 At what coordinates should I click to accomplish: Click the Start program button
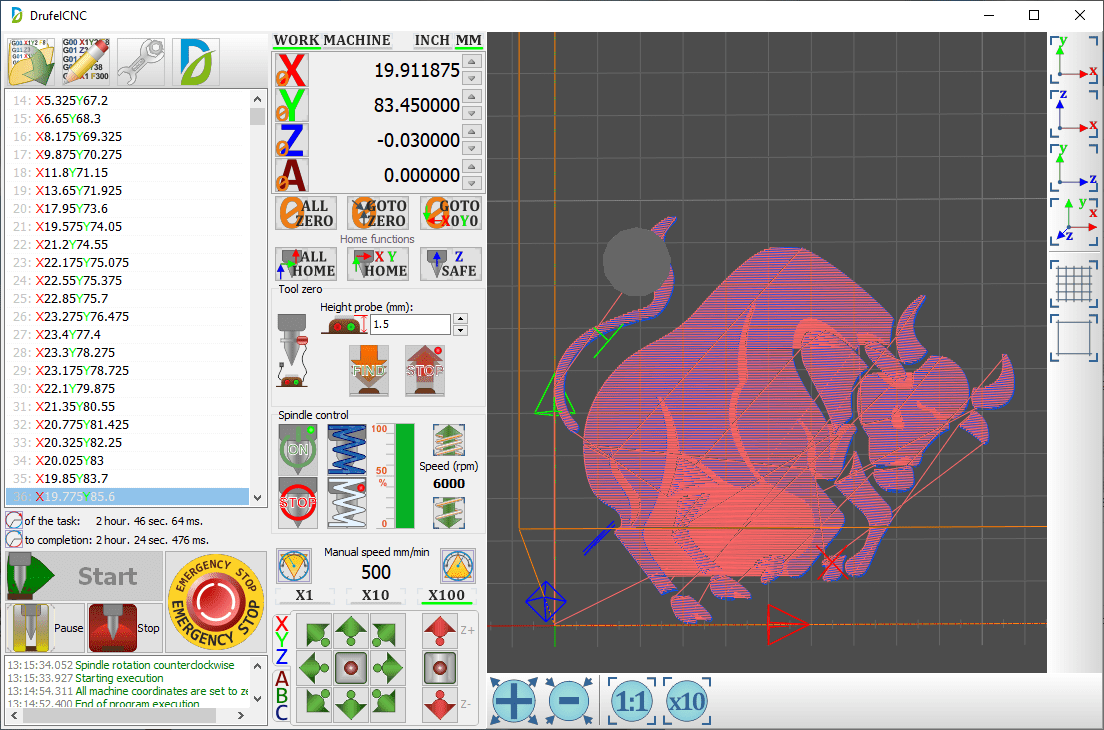pyautogui.click(x=84, y=576)
